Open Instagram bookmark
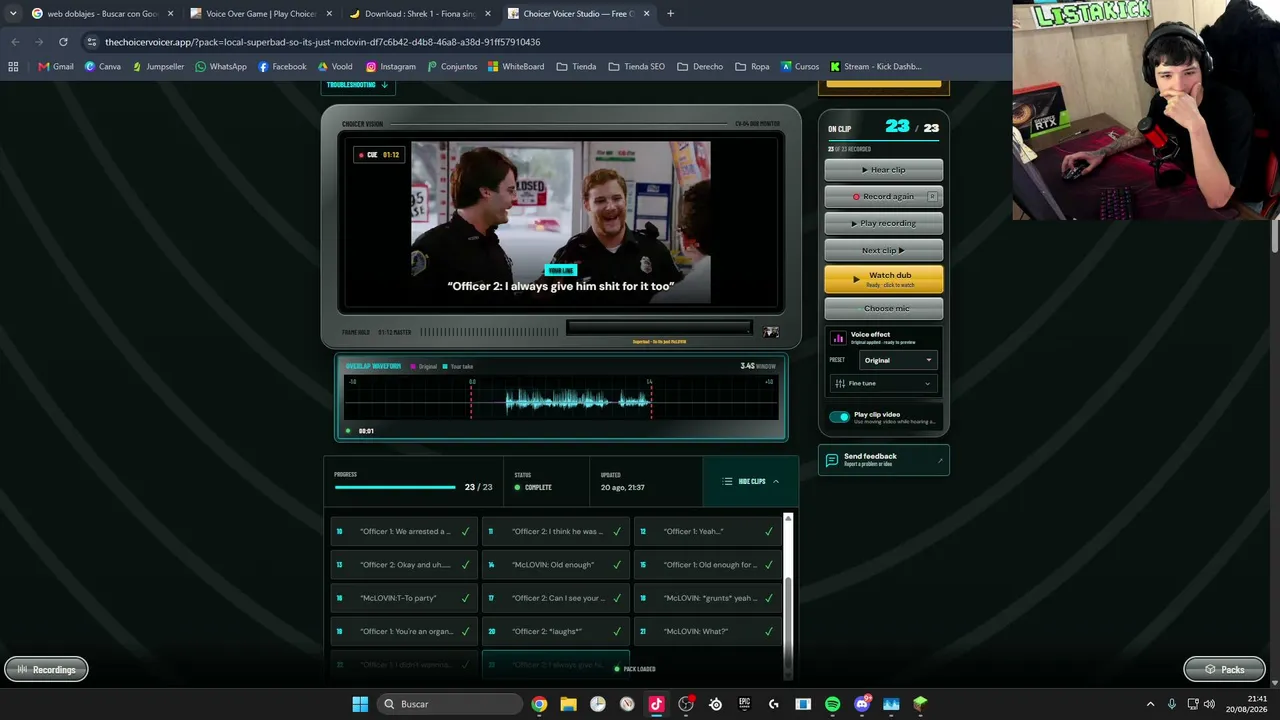The width and height of the screenshot is (1280, 720). coord(390,67)
